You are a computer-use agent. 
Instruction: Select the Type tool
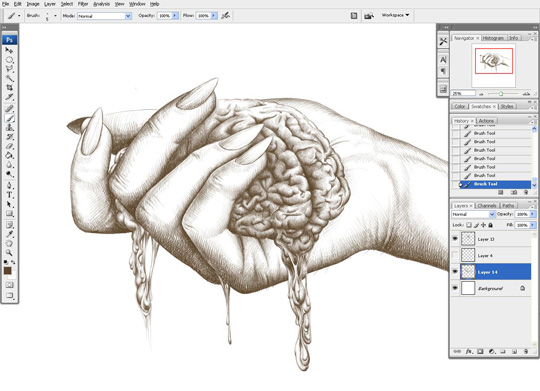[9, 195]
